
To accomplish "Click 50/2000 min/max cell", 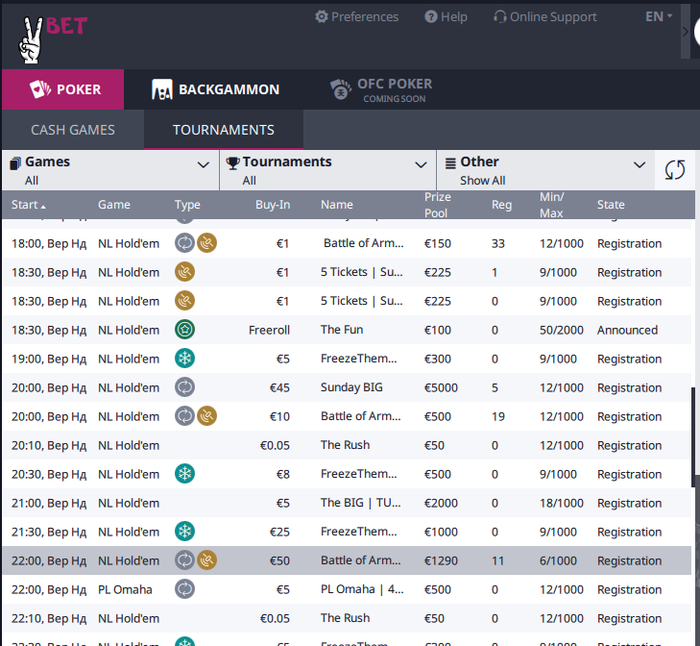I will point(561,330).
